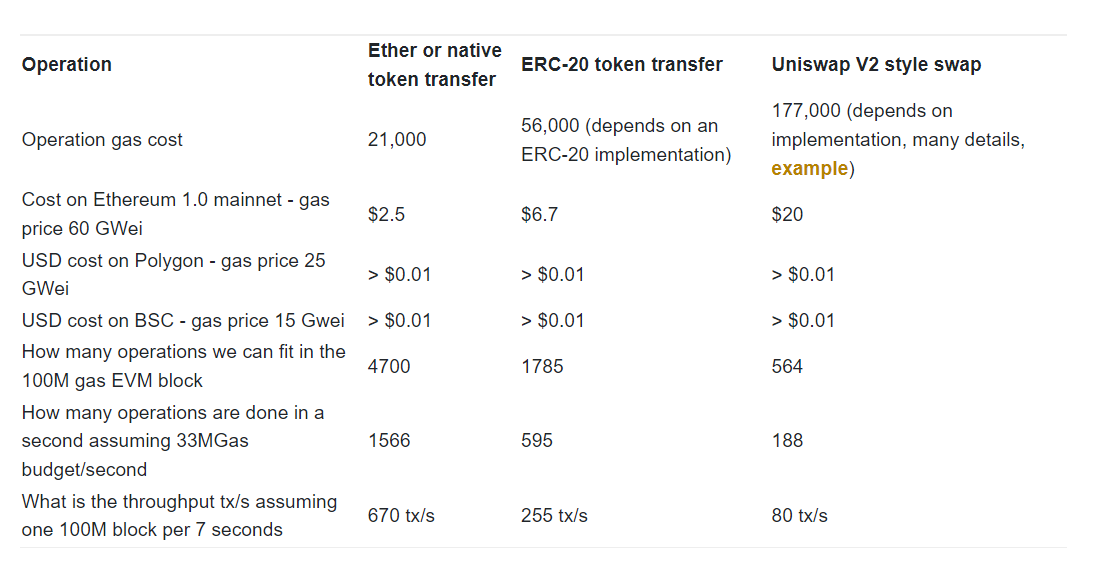The width and height of the screenshot is (1093, 567).
Task: Select the $2.5 Ethereum mainnet cost cell
Action: (x=386, y=214)
